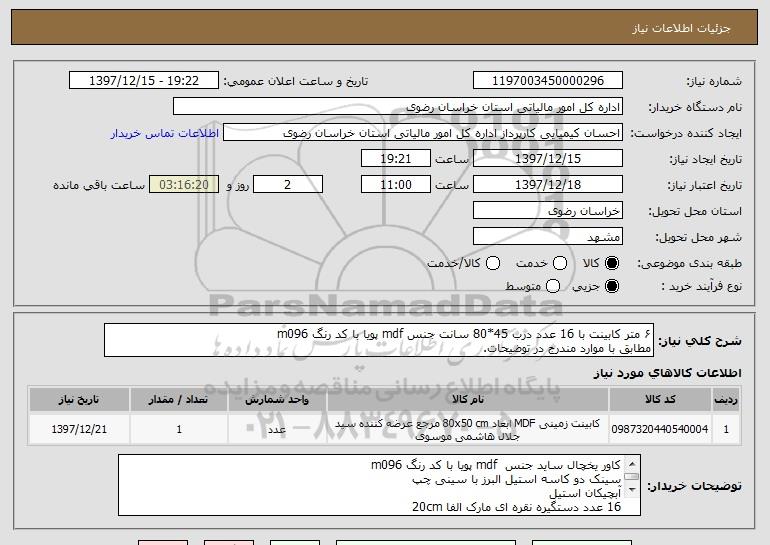The height and width of the screenshot is (545, 770).
Task: Click scroll down arrow in buyer notes
Action: tap(632, 490)
